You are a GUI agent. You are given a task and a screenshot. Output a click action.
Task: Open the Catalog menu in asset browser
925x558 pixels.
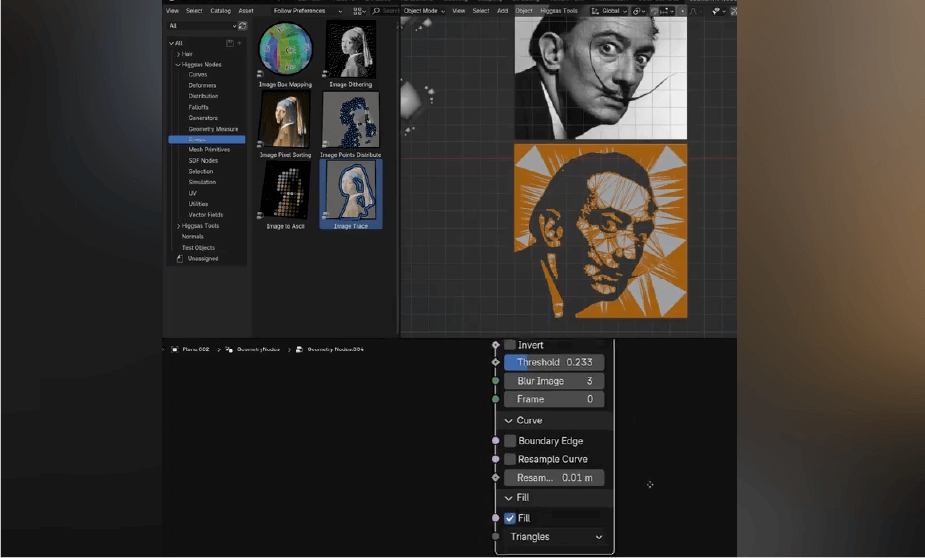click(x=219, y=11)
